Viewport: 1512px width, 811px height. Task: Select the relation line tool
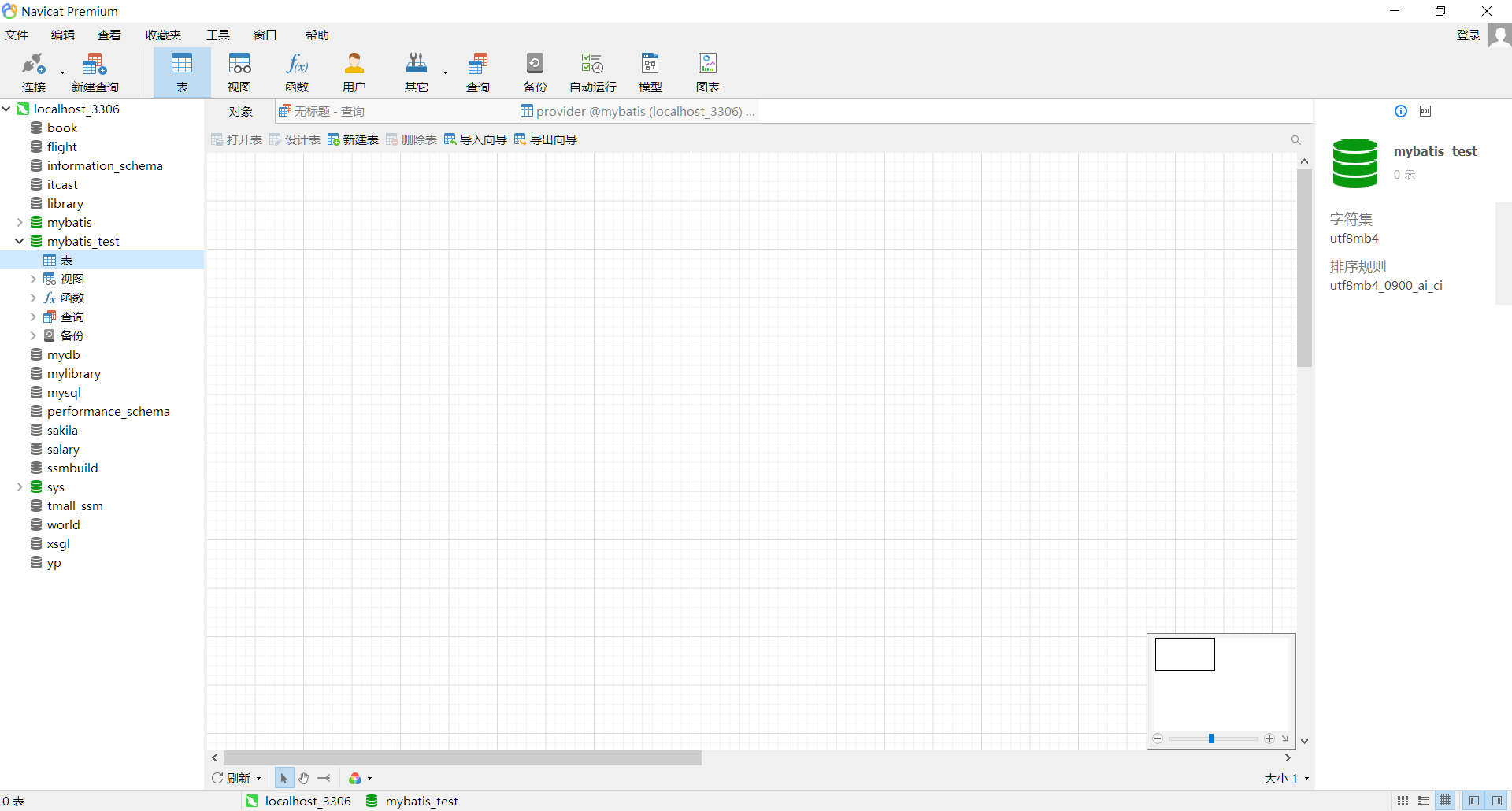tap(324, 778)
